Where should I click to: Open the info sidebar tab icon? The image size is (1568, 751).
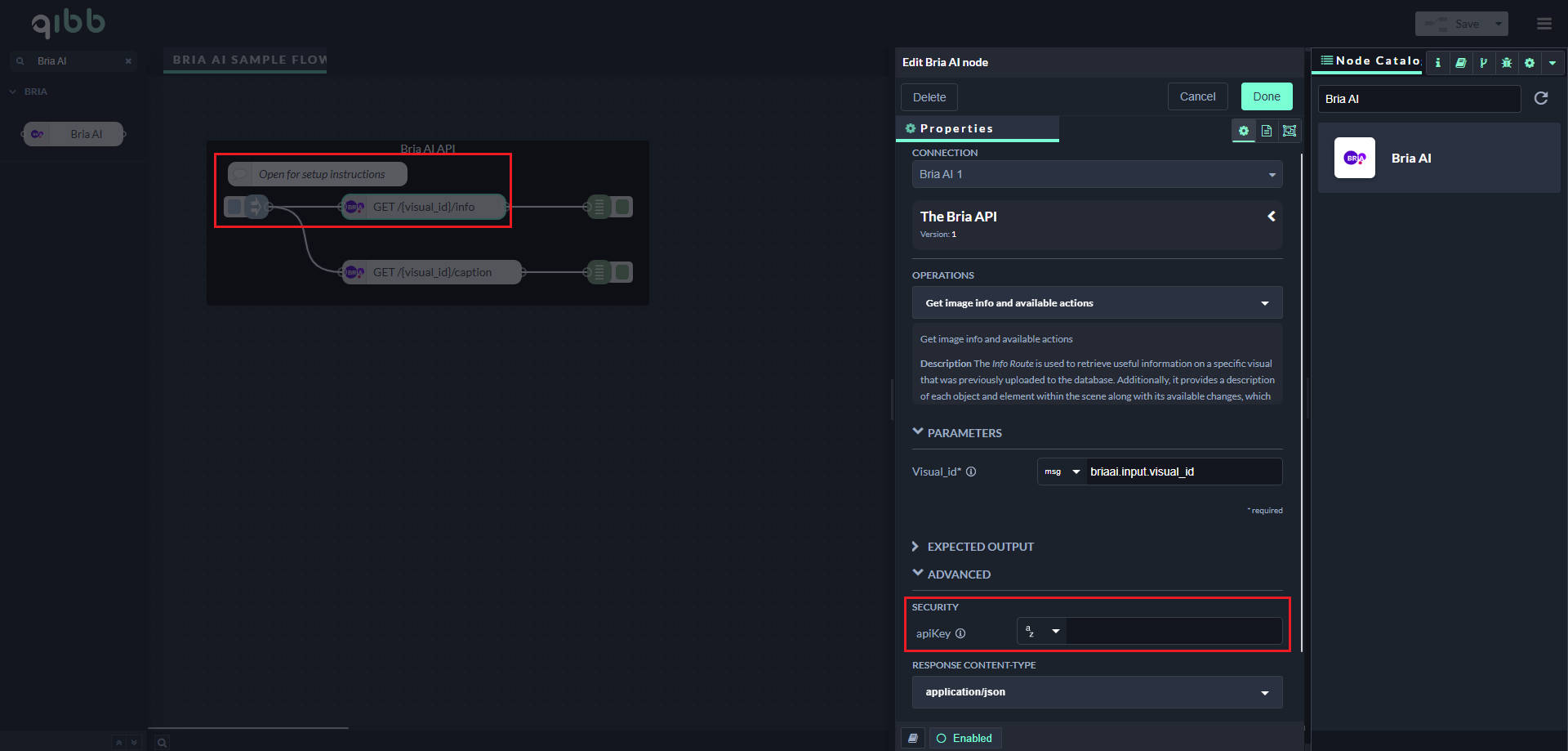click(1437, 63)
